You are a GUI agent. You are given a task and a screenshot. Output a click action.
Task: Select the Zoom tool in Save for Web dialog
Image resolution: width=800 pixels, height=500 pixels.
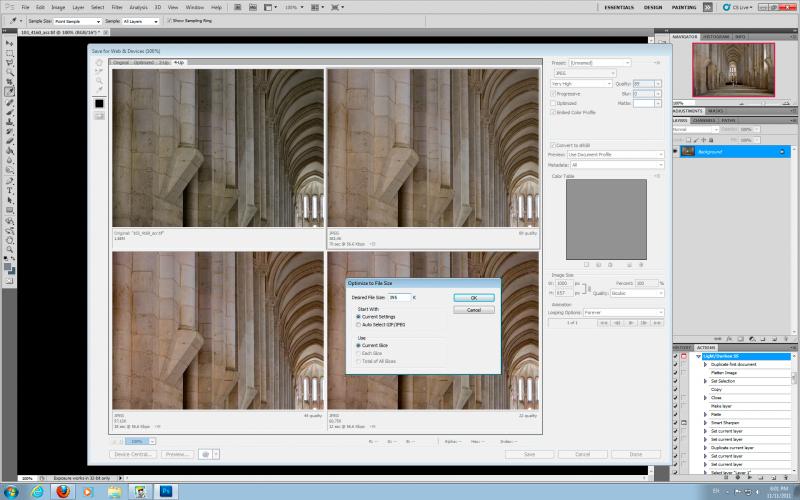click(99, 81)
